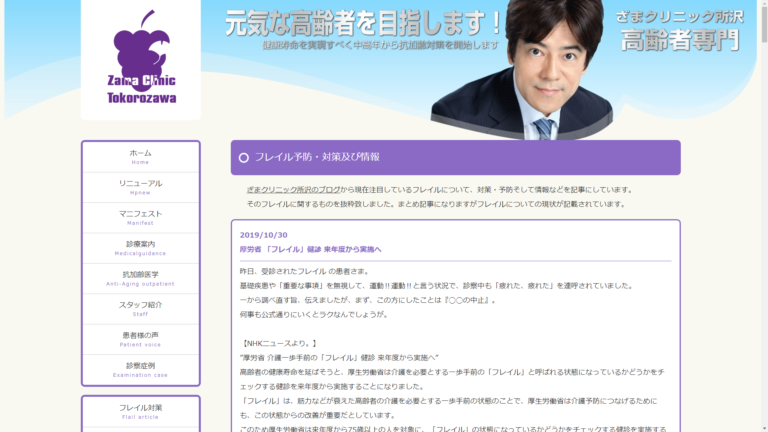Select 抗加齢医学 Anti-Aging outpatient menu
768x432 pixels.
pyautogui.click(x=140, y=278)
